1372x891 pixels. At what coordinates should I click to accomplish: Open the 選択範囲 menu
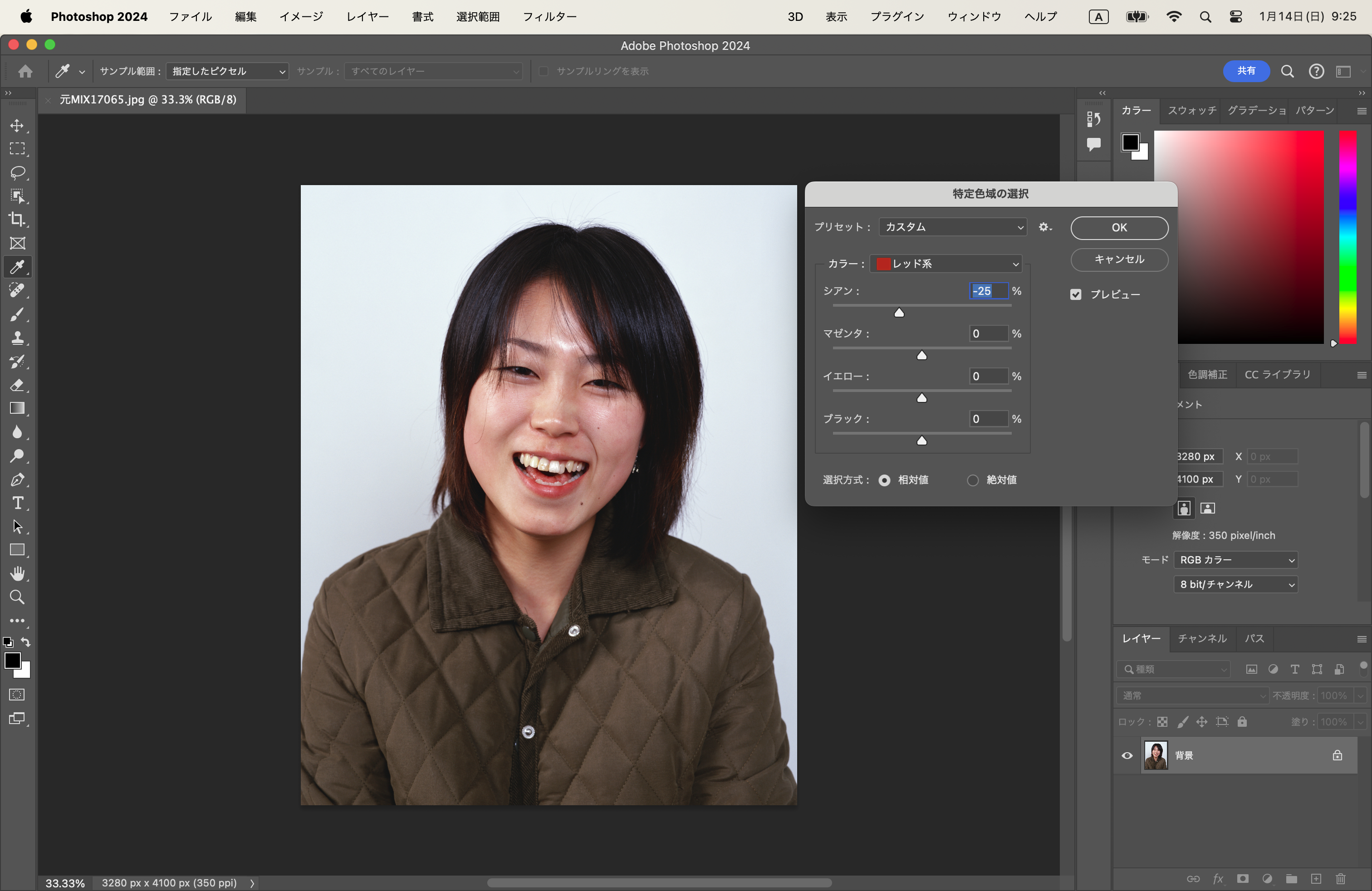(x=478, y=17)
